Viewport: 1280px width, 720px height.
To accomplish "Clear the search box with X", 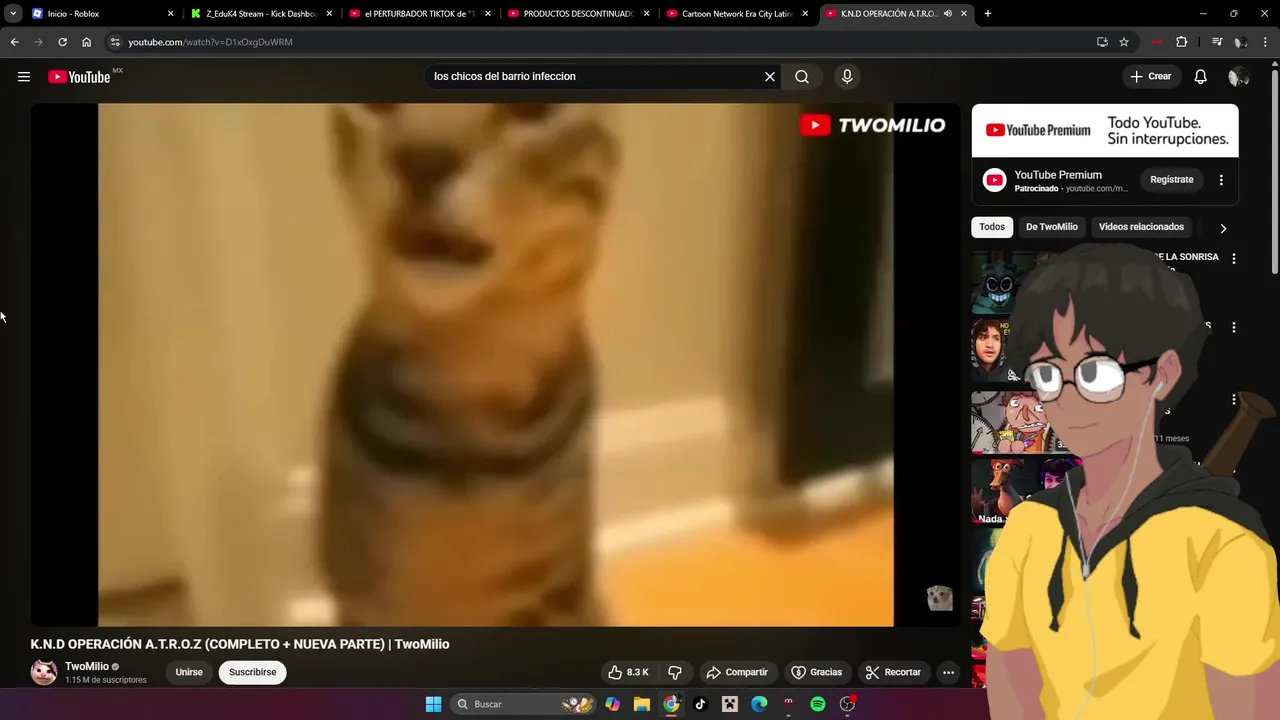I will (770, 77).
